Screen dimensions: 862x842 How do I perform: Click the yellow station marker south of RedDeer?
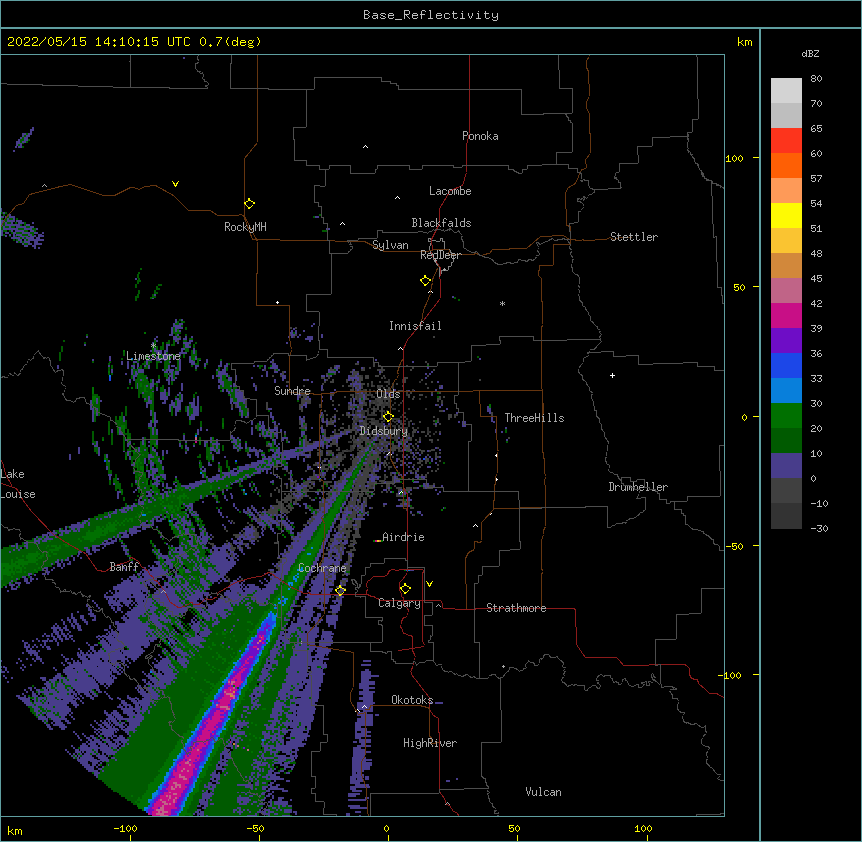click(x=426, y=281)
